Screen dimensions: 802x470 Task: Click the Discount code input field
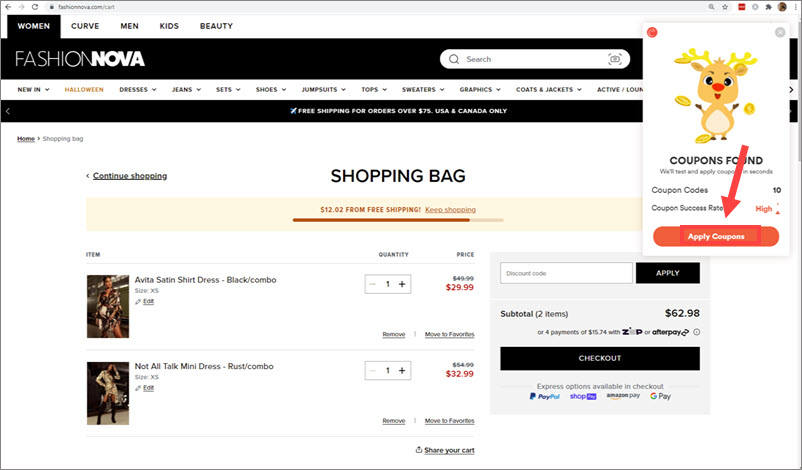tap(566, 273)
